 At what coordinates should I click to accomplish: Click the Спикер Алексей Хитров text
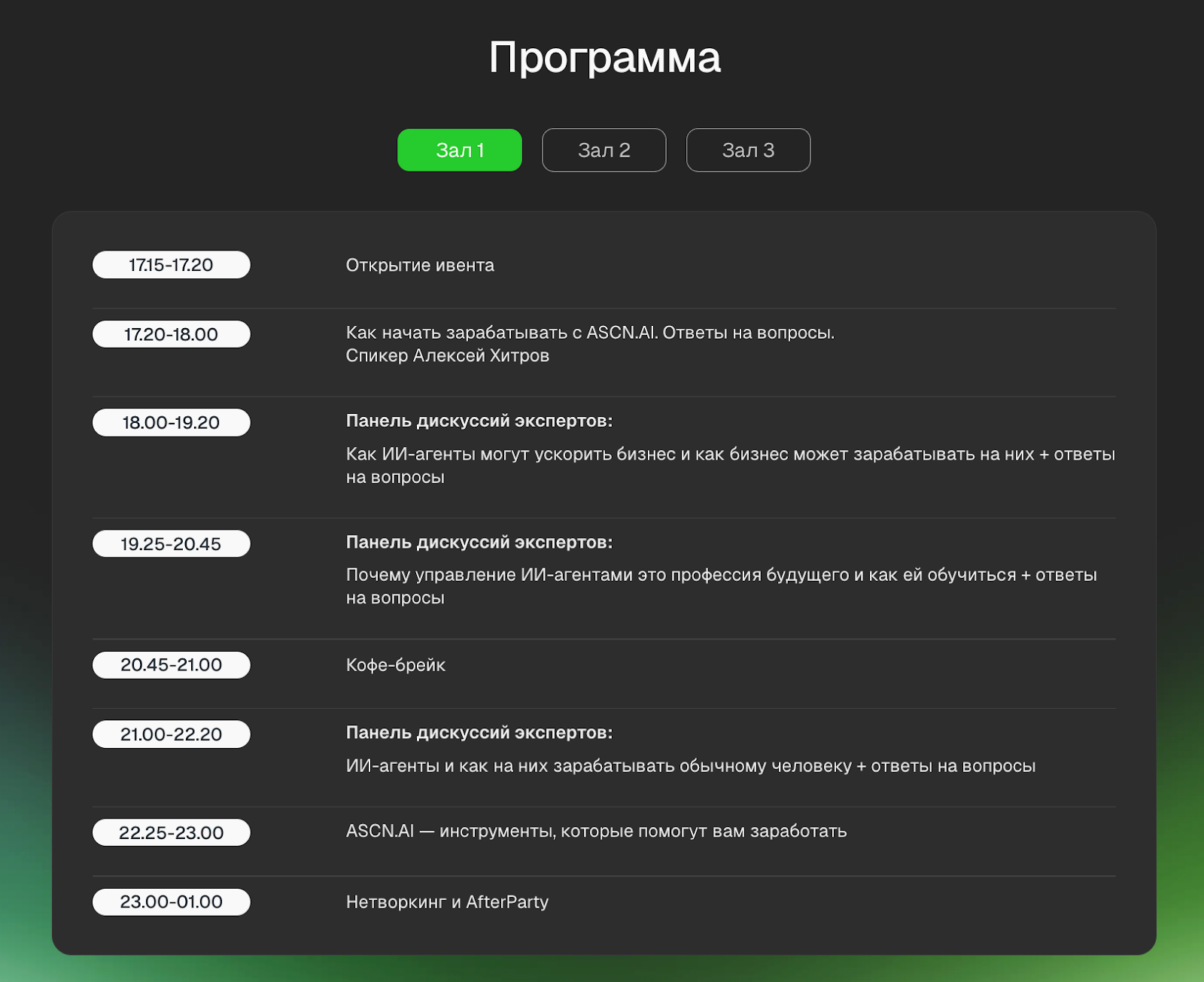[x=447, y=355]
